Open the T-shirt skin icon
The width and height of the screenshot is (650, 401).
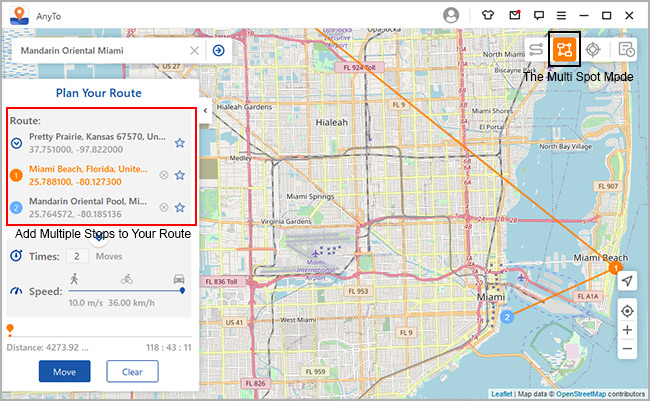coord(487,15)
